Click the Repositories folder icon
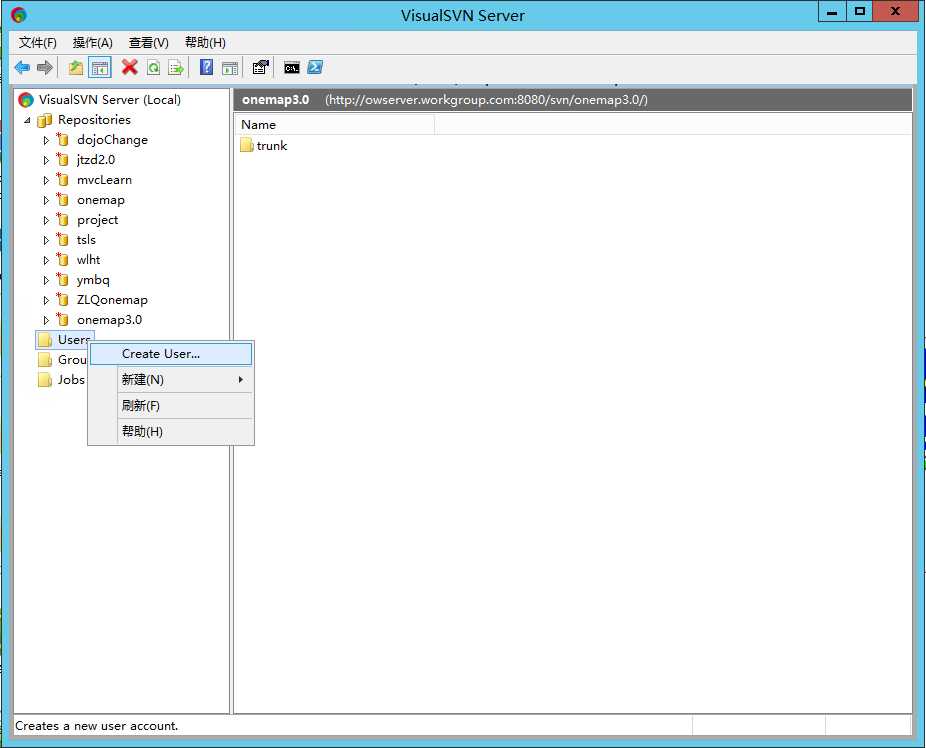This screenshot has width=926, height=748. [x=45, y=120]
